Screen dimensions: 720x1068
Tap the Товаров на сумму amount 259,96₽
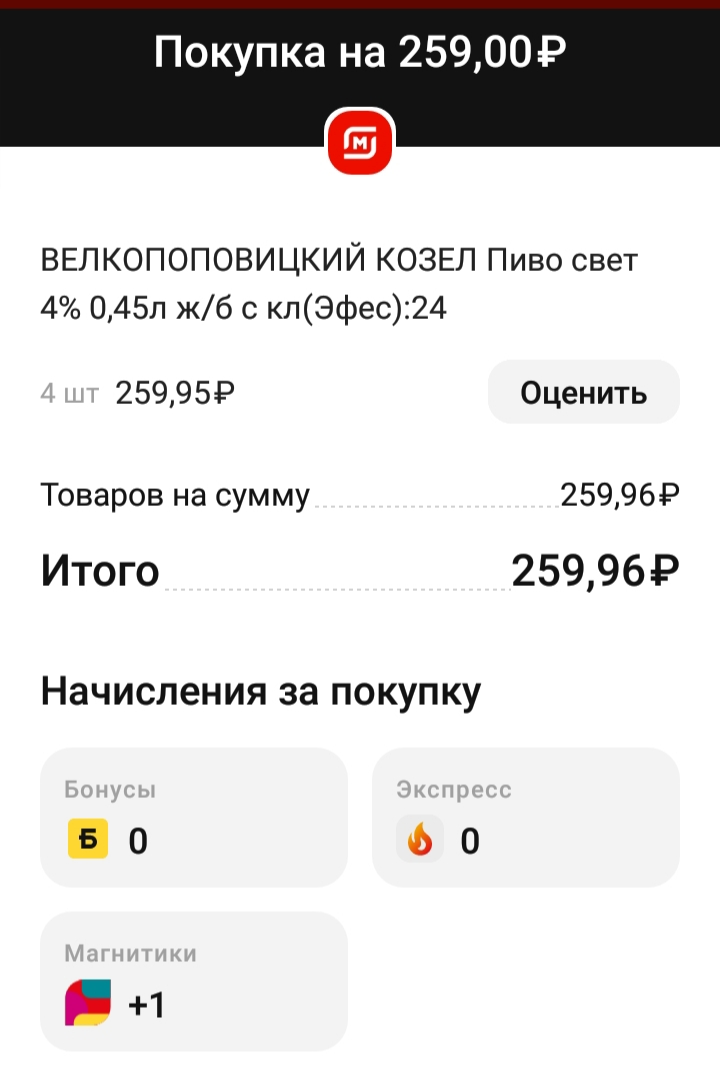coord(620,495)
